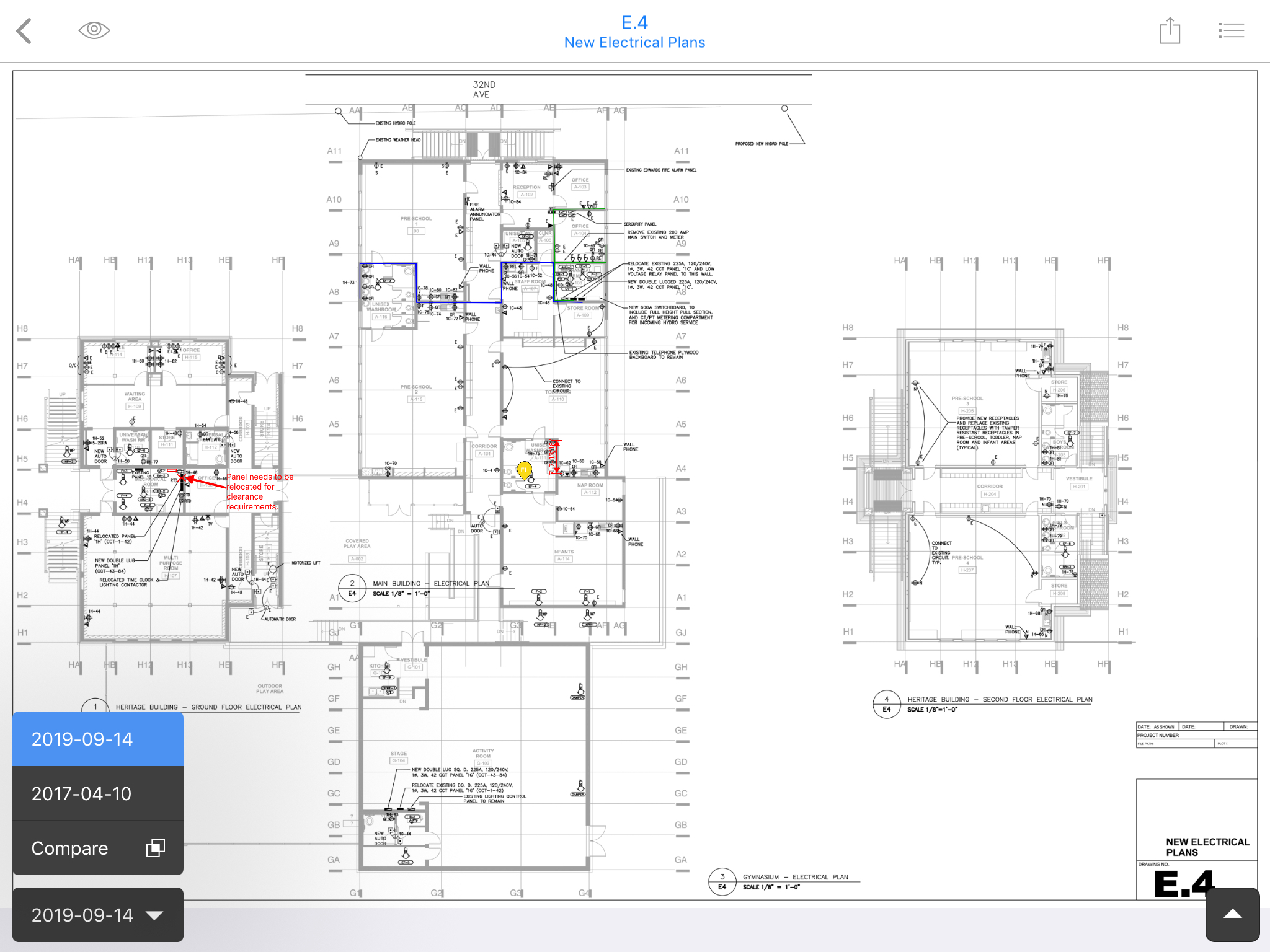Switch to sheet version 2017-04-10
Viewport: 1270px width, 952px height.
point(98,793)
